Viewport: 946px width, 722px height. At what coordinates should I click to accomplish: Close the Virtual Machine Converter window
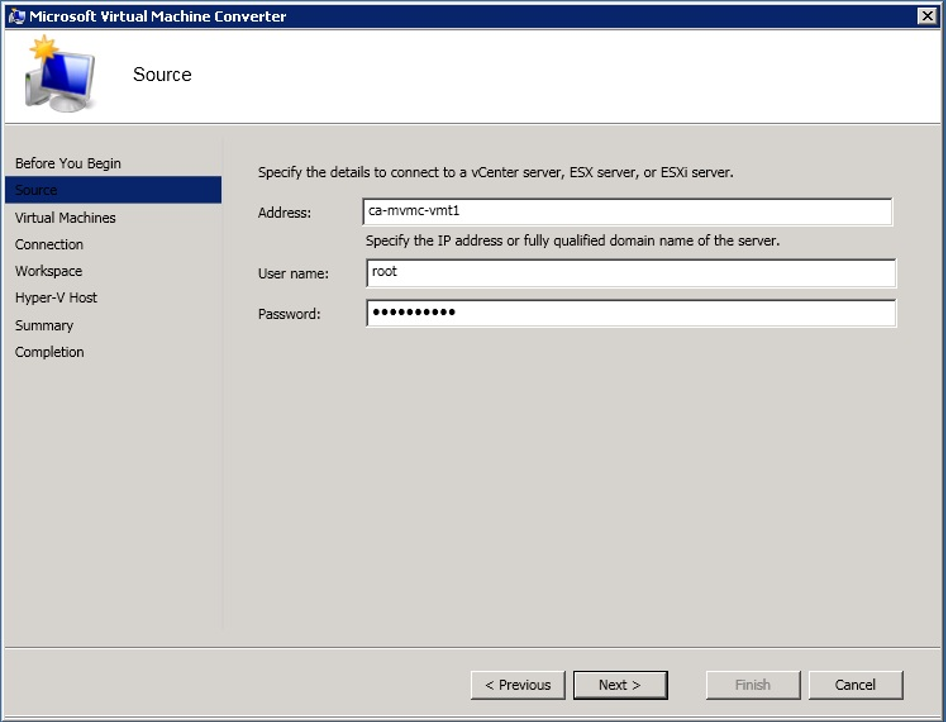pos(926,16)
